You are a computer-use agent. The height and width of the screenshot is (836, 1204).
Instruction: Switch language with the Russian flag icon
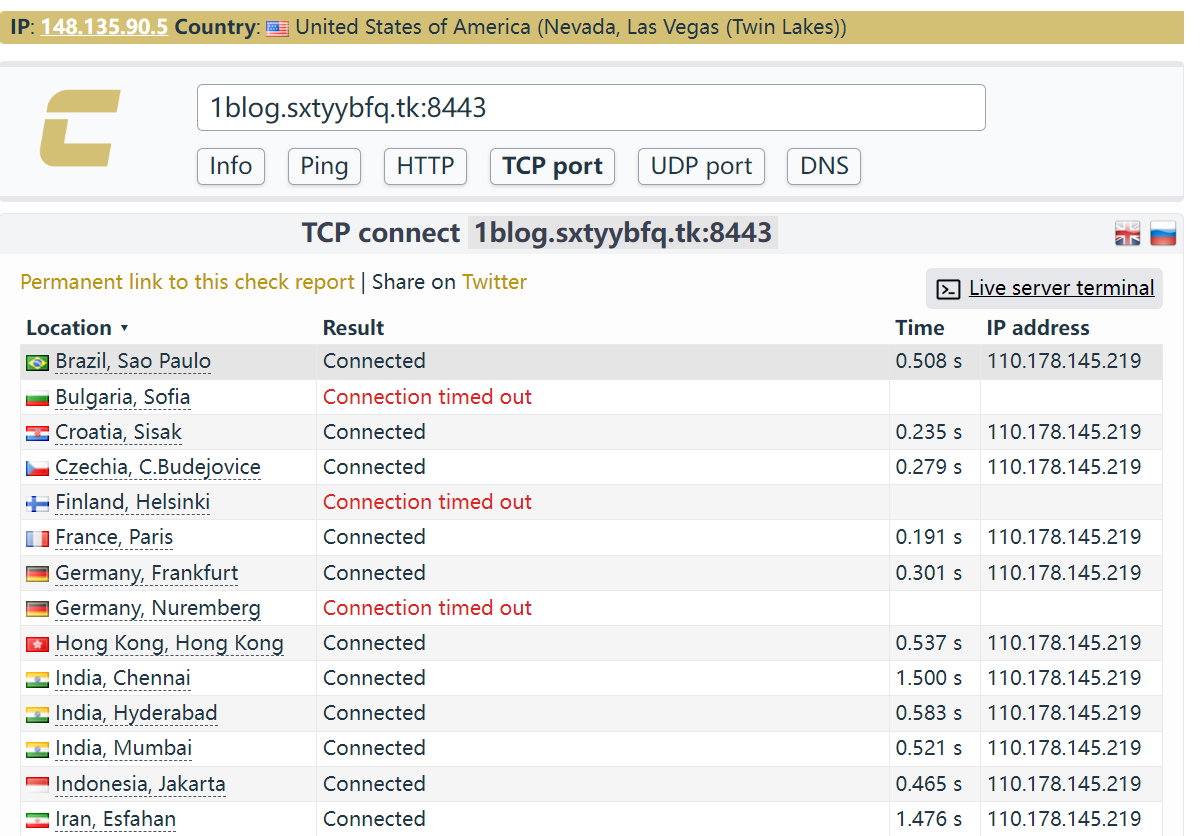pos(1162,234)
